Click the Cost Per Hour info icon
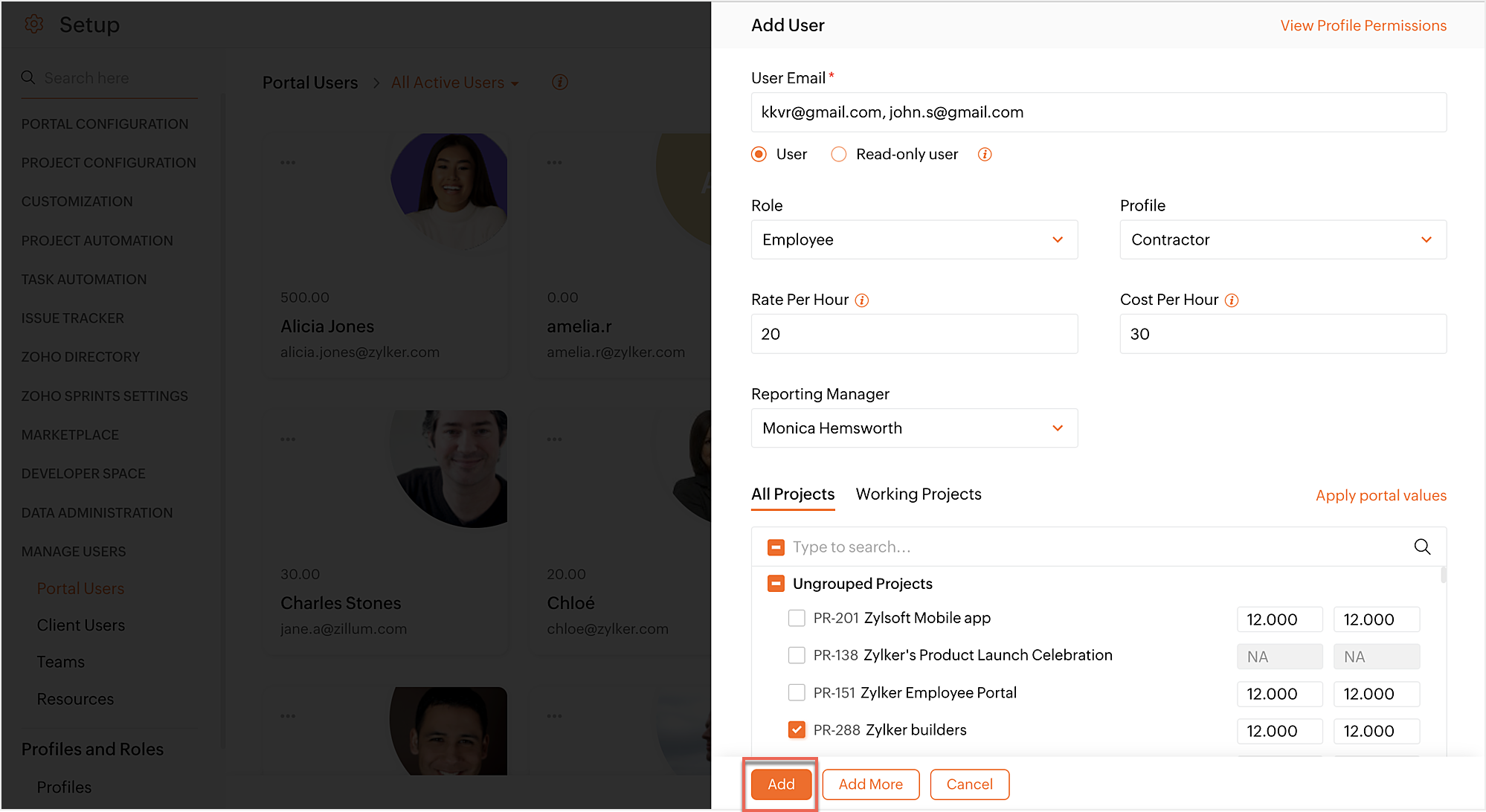Viewport: 1486px width, 812px height. point(1232,300)
